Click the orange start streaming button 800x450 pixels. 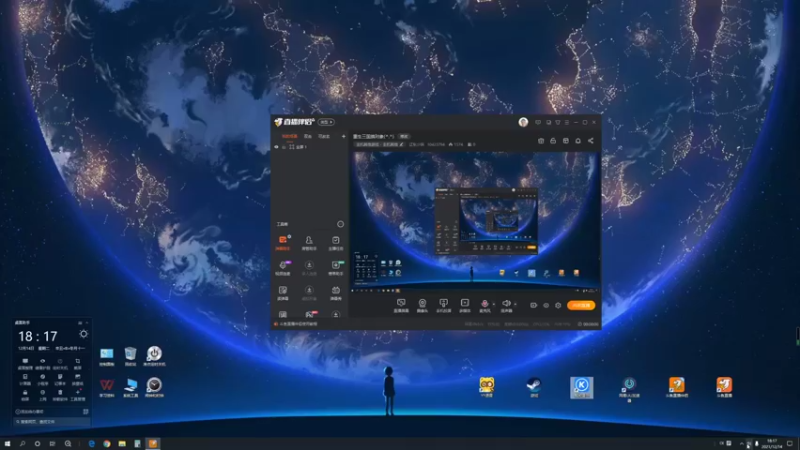[x=581, y=305]
